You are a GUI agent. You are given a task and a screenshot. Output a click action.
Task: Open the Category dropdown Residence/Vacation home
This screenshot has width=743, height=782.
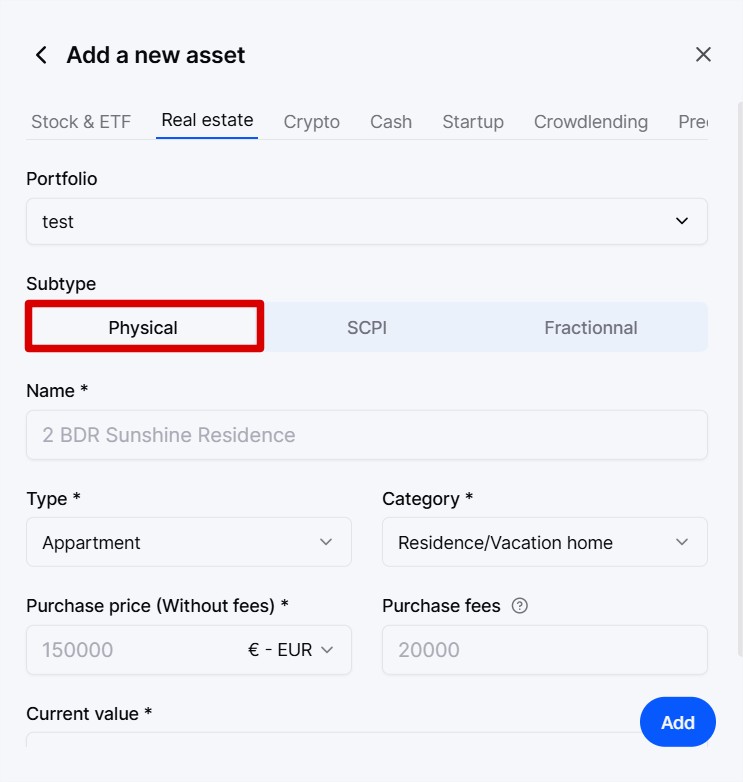(x=545, y=542)
